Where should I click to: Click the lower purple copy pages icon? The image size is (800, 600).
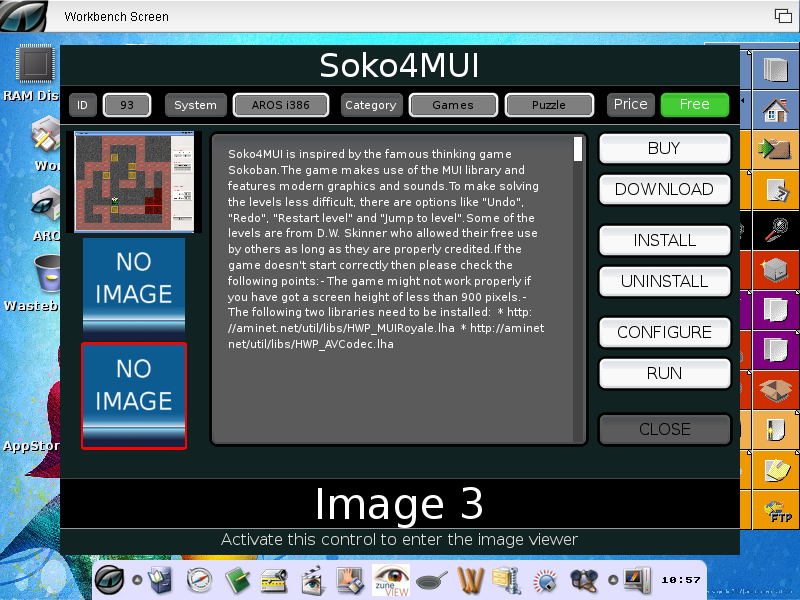(776, 350)
